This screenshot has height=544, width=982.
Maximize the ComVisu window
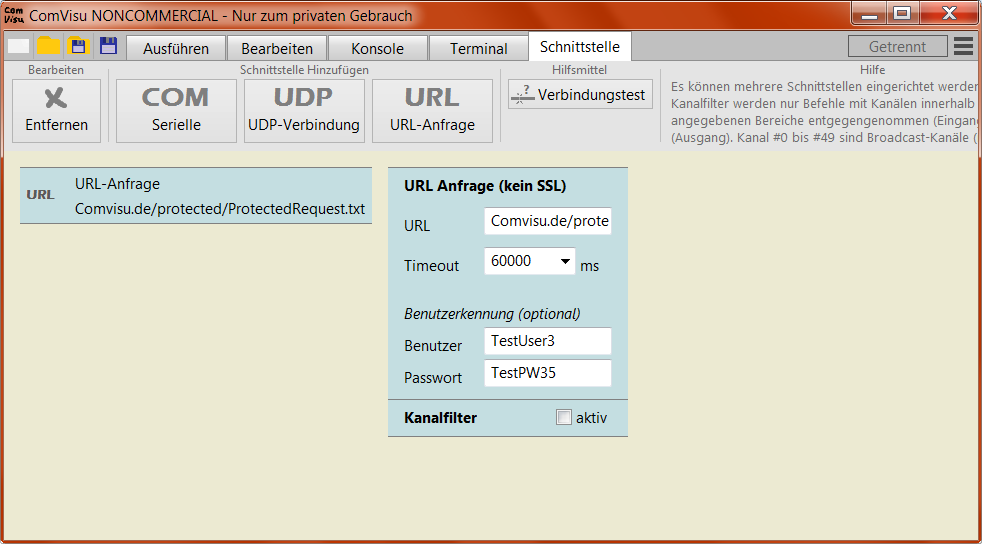(x=902, y=14)
